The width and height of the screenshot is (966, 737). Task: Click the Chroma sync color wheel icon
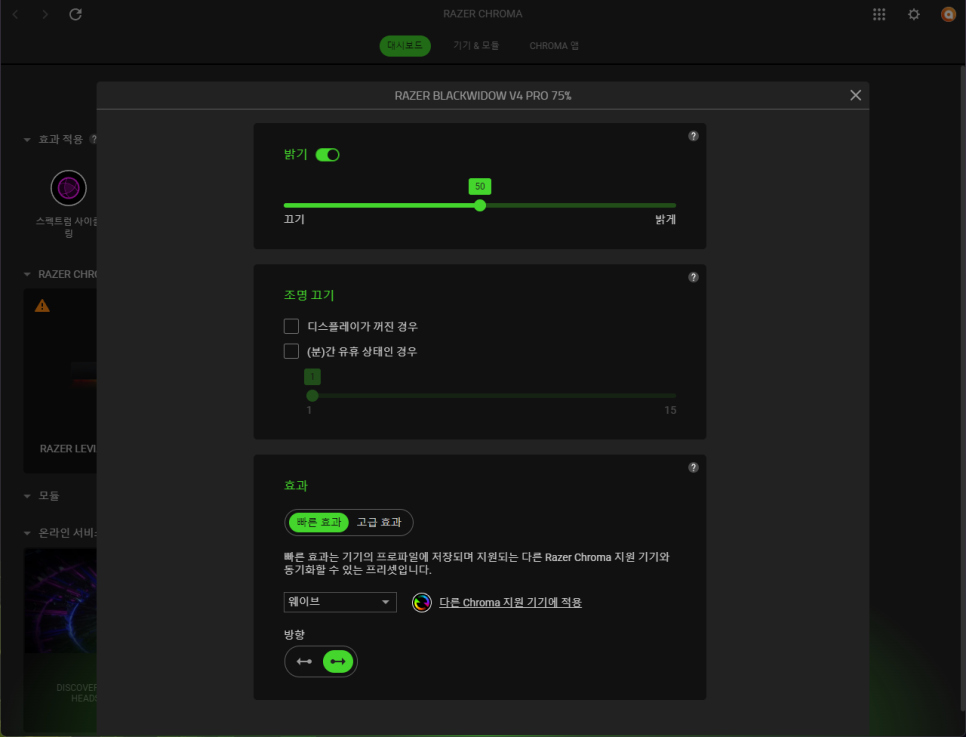point(421,602)
